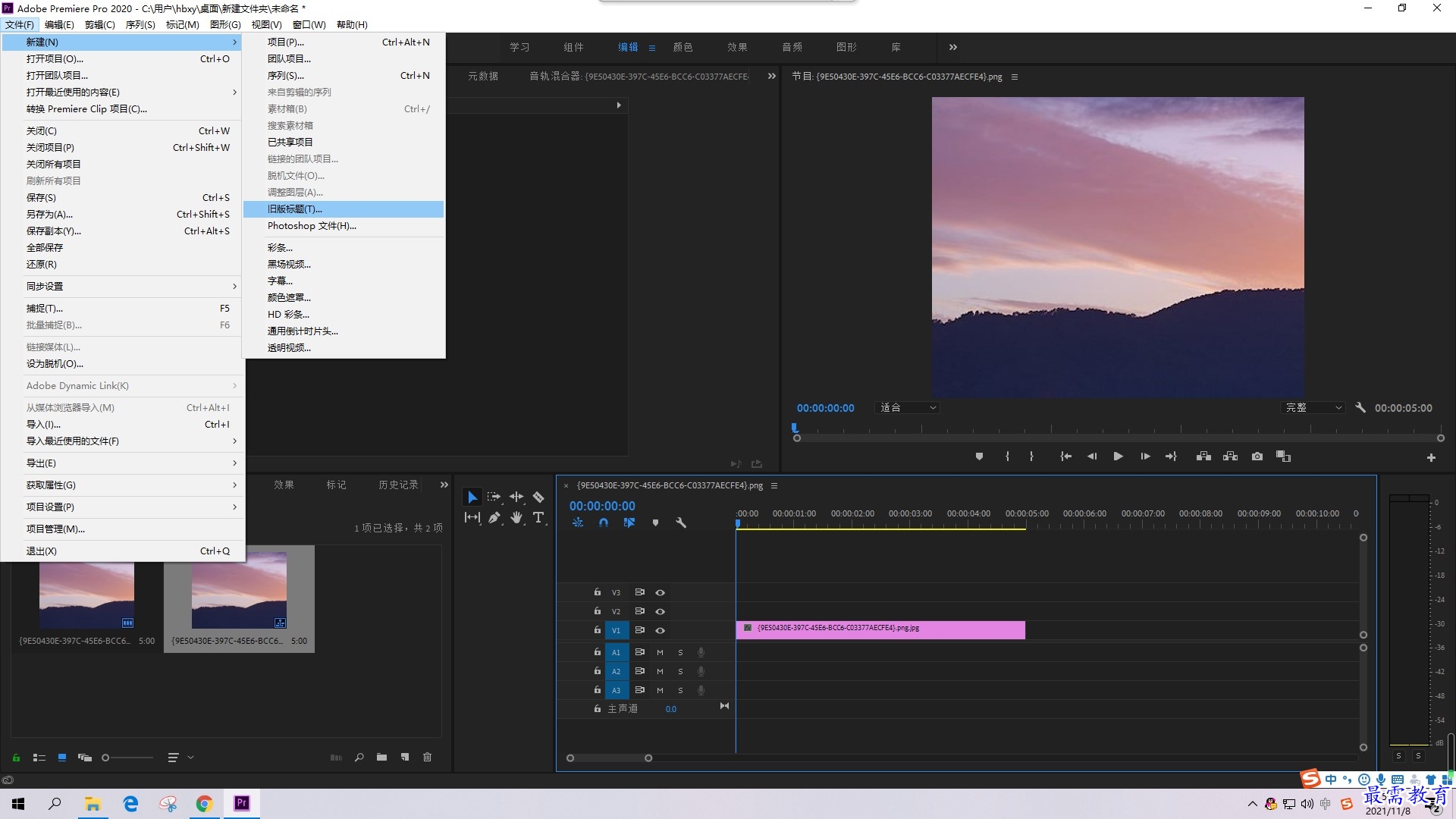Switch to the 效果 workspace tab
This screenshot has width=1456, height=819.
click(737, 47)
